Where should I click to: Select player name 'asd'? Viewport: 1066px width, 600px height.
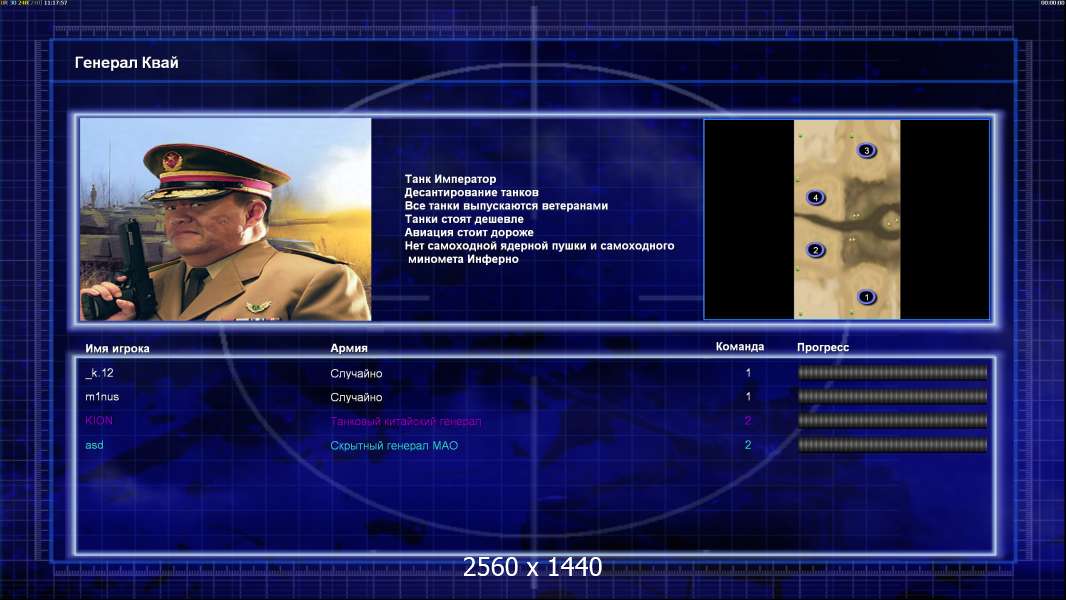tap(94, 445)
